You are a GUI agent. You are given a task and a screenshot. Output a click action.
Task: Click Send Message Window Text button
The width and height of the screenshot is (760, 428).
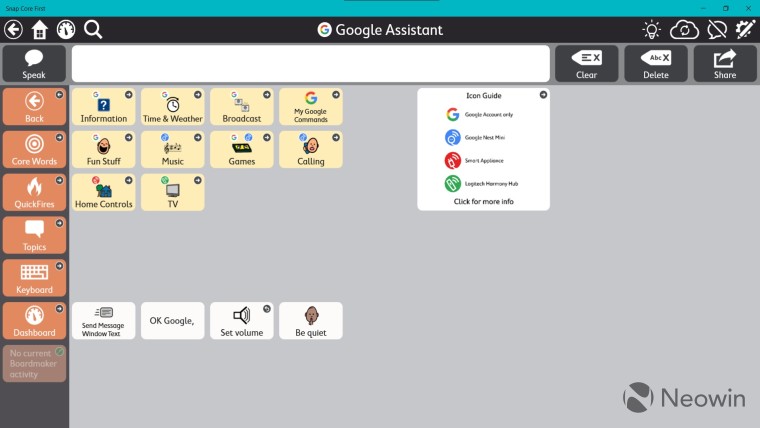pyautogui.click(x=104, y=321)
